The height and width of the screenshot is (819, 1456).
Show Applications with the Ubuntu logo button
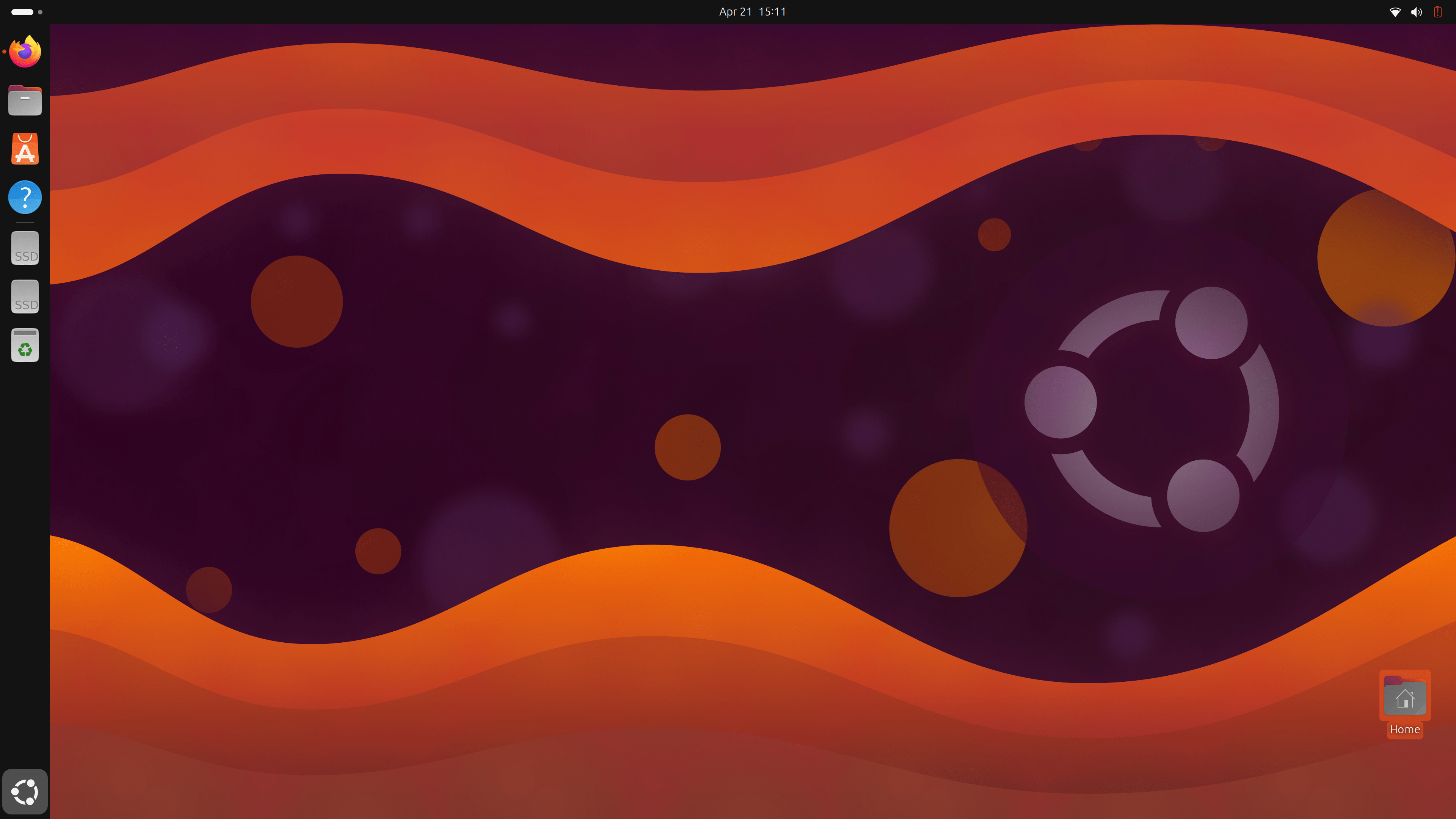[25, 791]
